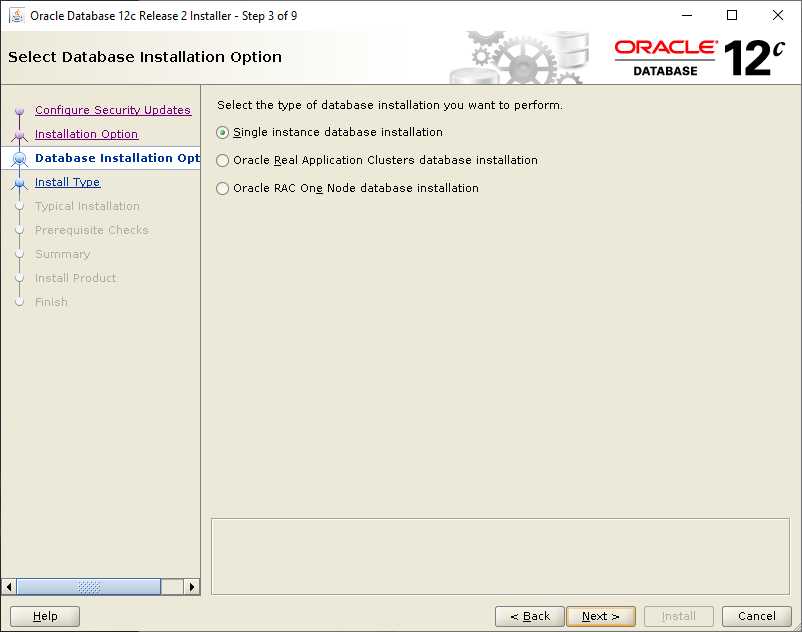Screen dimensions: 802x632
Task: Click the sidebar horizontal scrollbar thumb
Action: [88, 586]
